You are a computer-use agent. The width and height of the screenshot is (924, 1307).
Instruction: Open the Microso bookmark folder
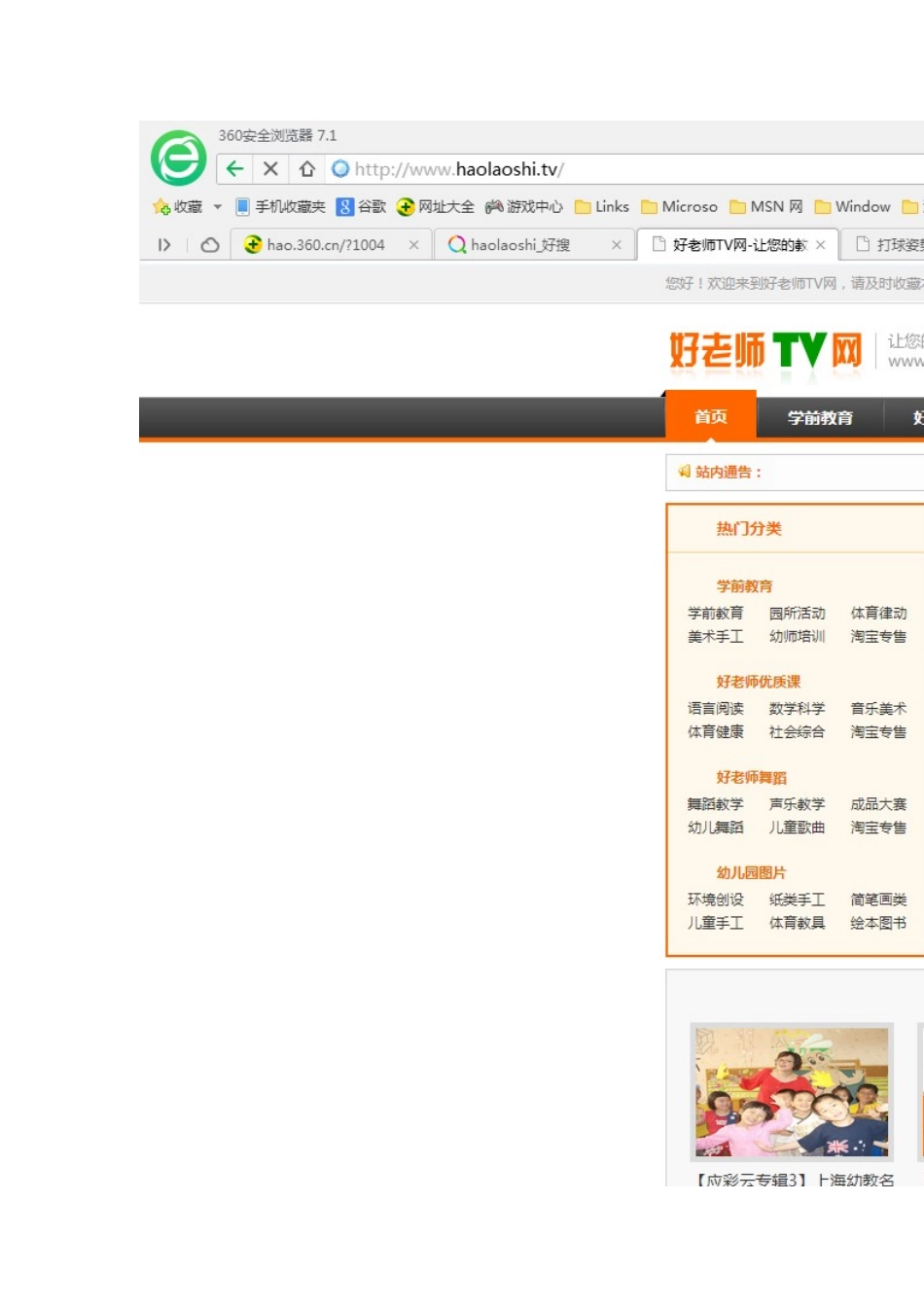pos(679,207)
